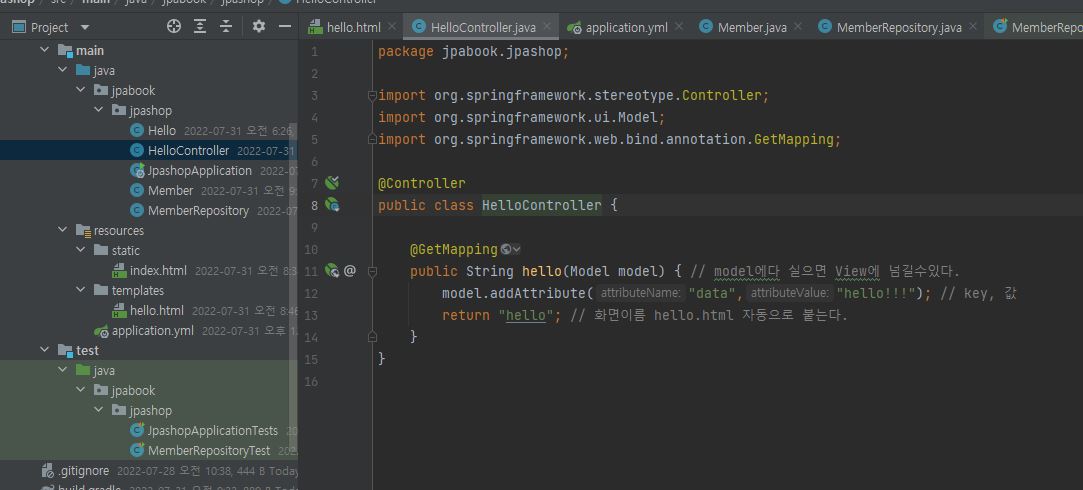Collapse the resources folder
The height and width of the screenshot is (490, 1083).
[x=63, y=230]
